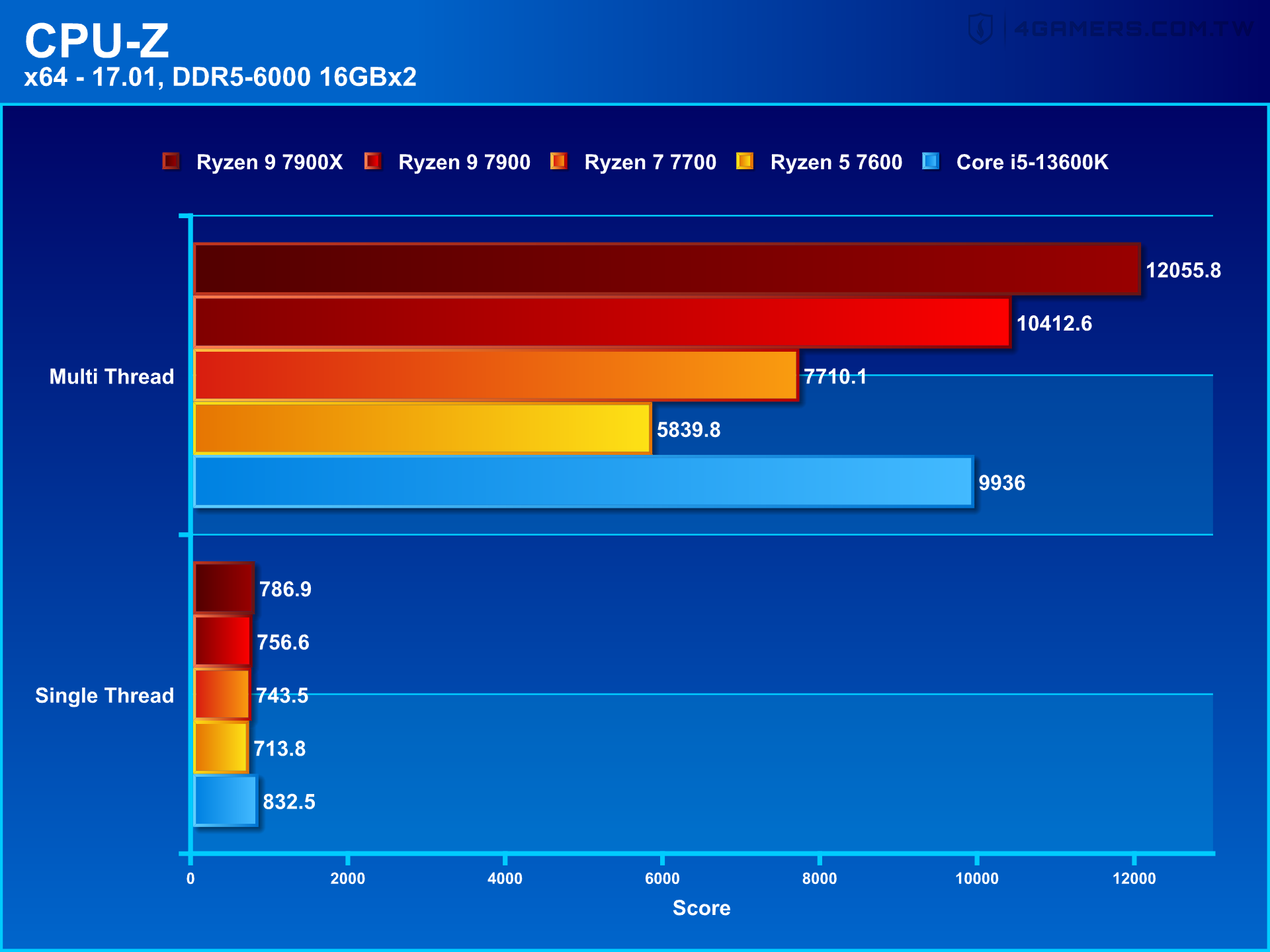Screen dimensions: 1270x952
Task: Click the 743.5 value label
Action: click(x=282, y=696)
